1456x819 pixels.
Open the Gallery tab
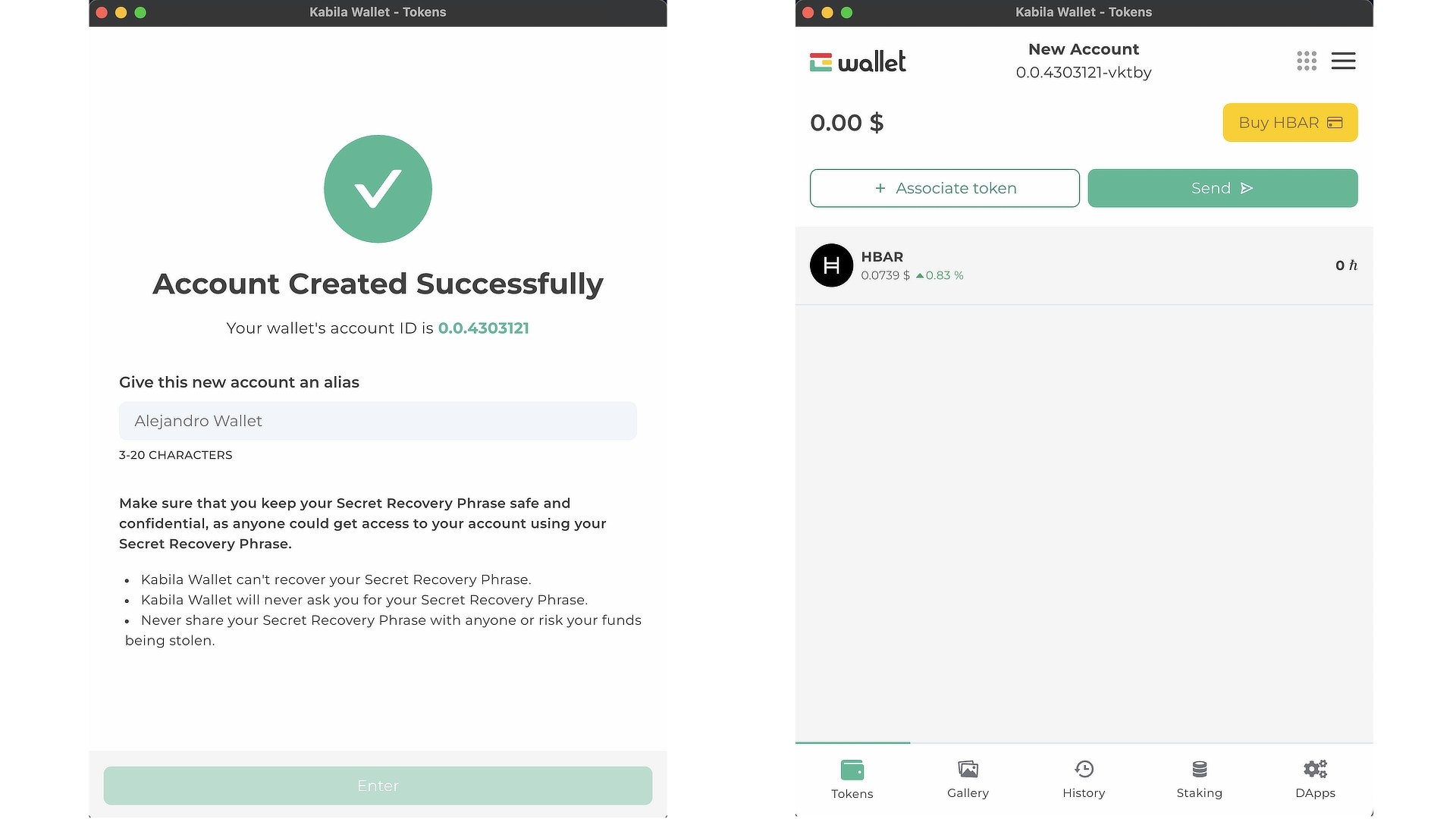coord(968,779)
